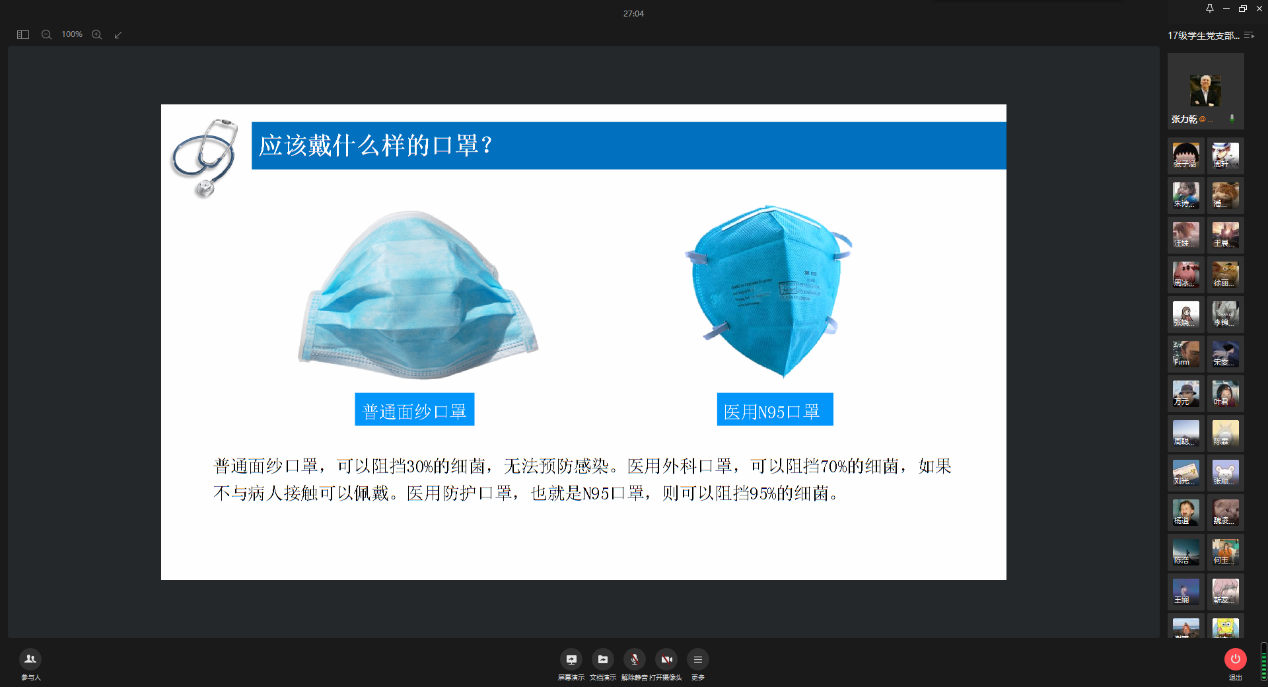Toggle the sidebar layout icon in toolbar
Image resolution: width=1268 pixels, height=687 pixels.
23,34
